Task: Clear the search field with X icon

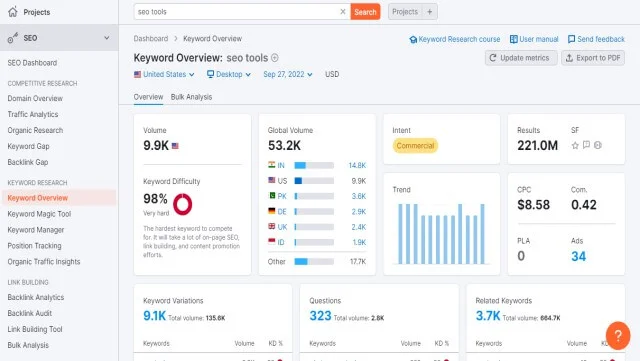Action: click(343, 12)
